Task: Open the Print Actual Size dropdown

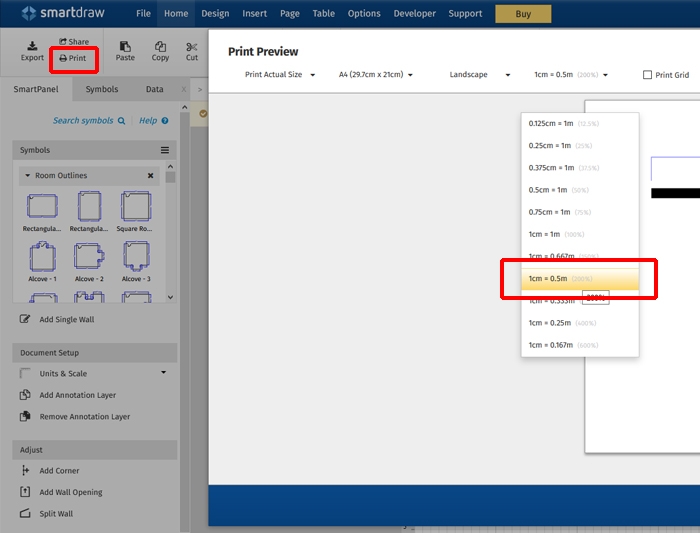Action: pos(280,75)
